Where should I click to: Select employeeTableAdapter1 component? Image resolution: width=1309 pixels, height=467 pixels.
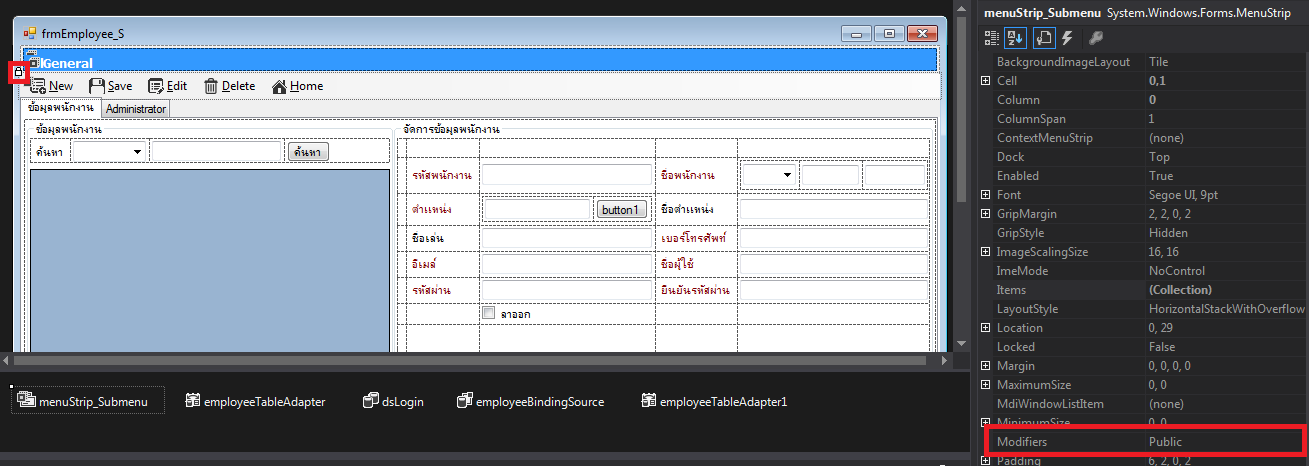pos(714,401)
